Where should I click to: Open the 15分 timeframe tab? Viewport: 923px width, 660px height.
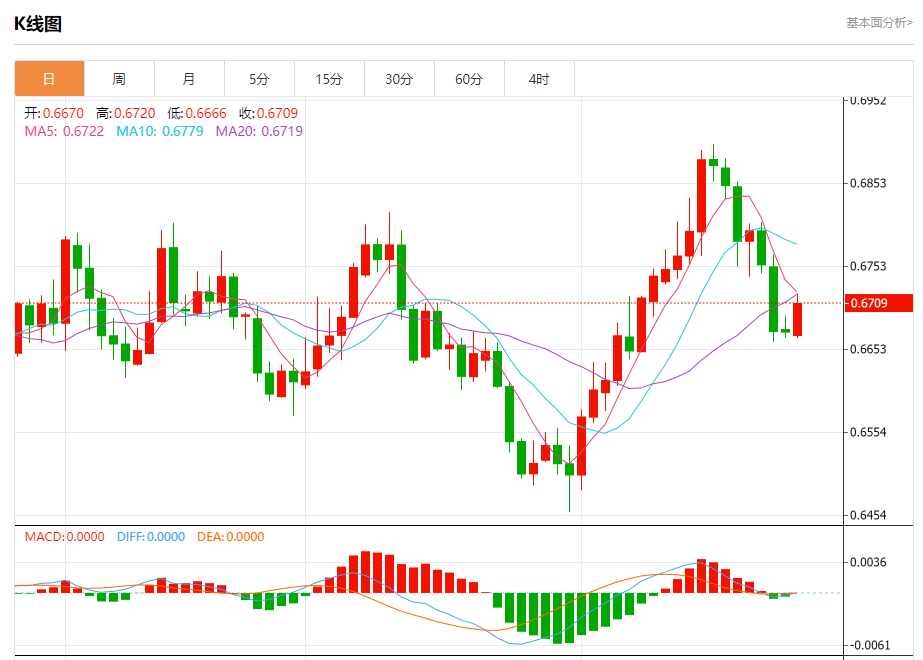[329, 79]
